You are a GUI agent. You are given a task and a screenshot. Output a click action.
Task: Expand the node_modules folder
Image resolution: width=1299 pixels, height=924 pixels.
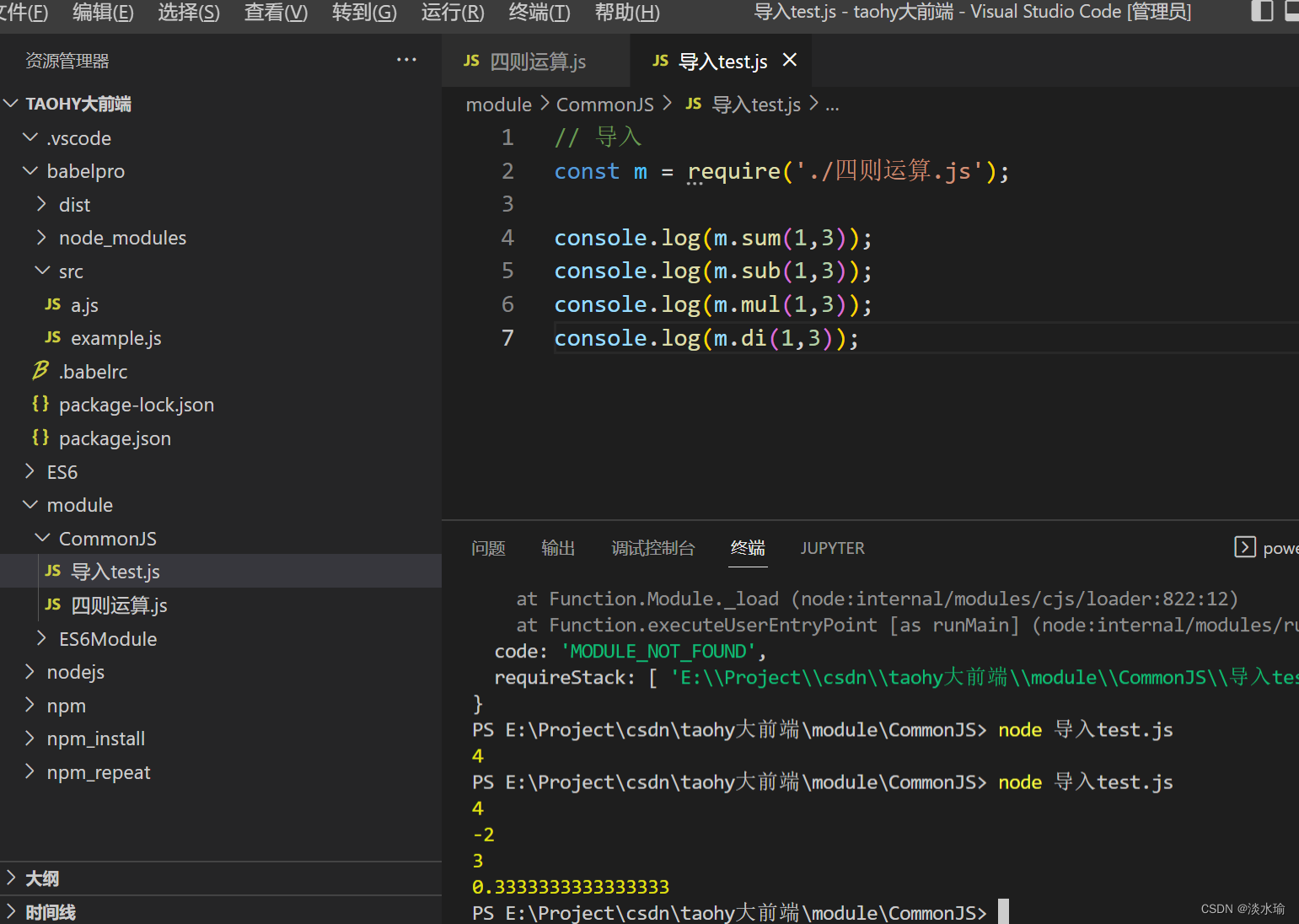tap(42, 238)
